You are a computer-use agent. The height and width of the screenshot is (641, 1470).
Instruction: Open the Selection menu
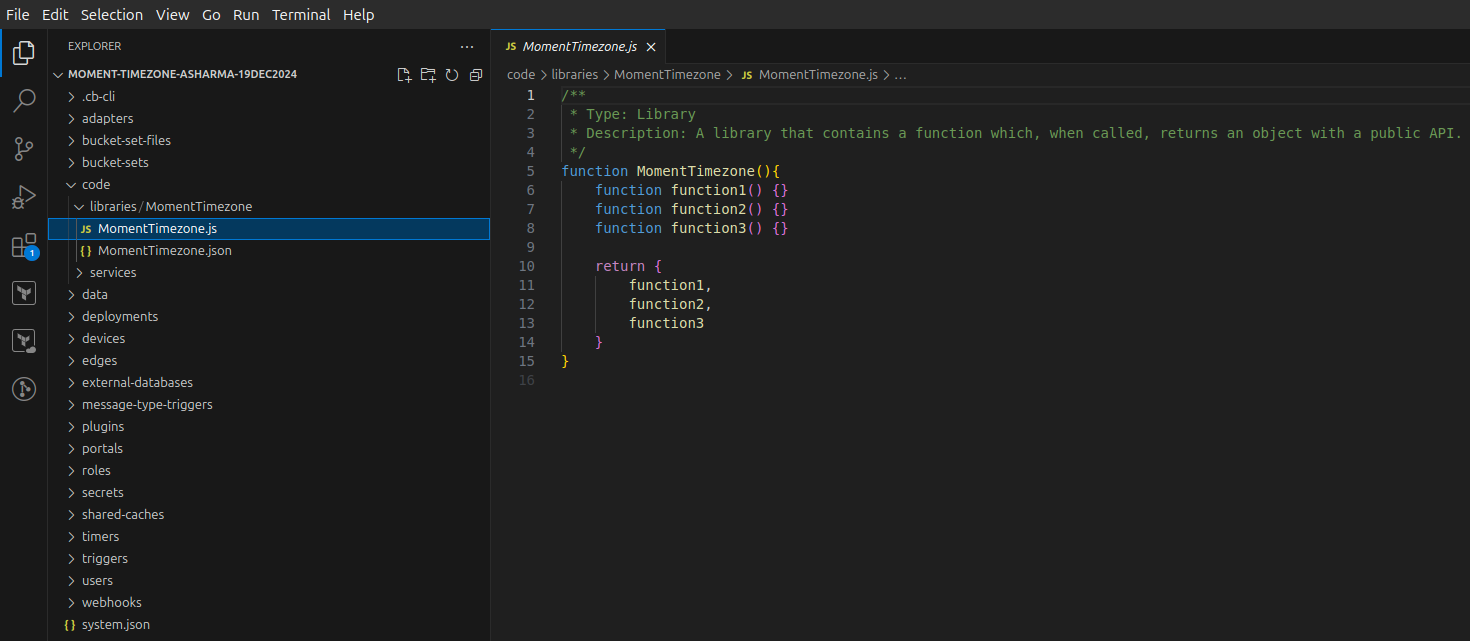pos(112,15)
